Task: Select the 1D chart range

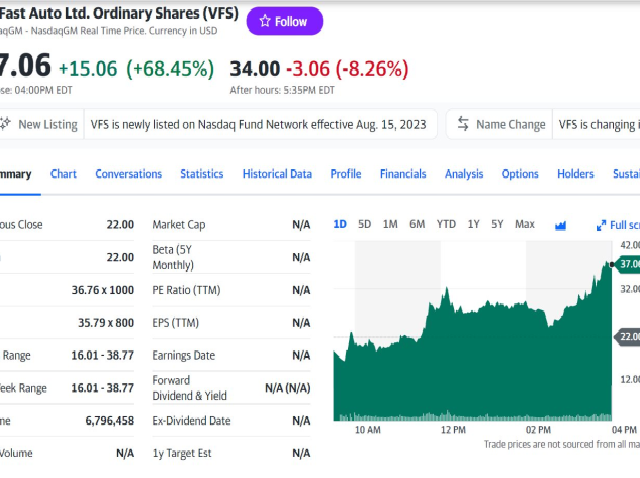Action: tap(340, 224)
